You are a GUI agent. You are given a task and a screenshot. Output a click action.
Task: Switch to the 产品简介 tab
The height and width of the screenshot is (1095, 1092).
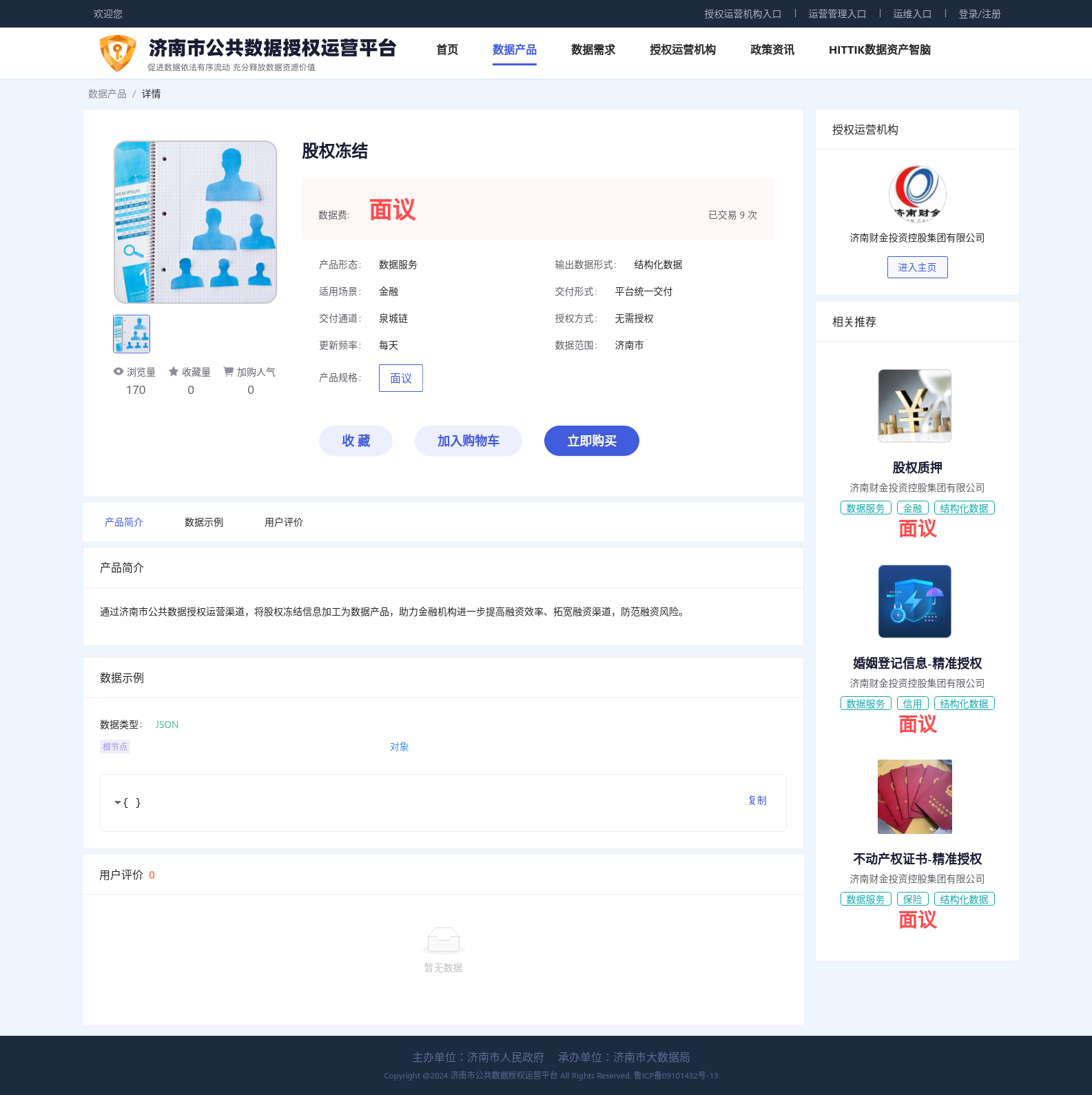(x=124, y=522)
